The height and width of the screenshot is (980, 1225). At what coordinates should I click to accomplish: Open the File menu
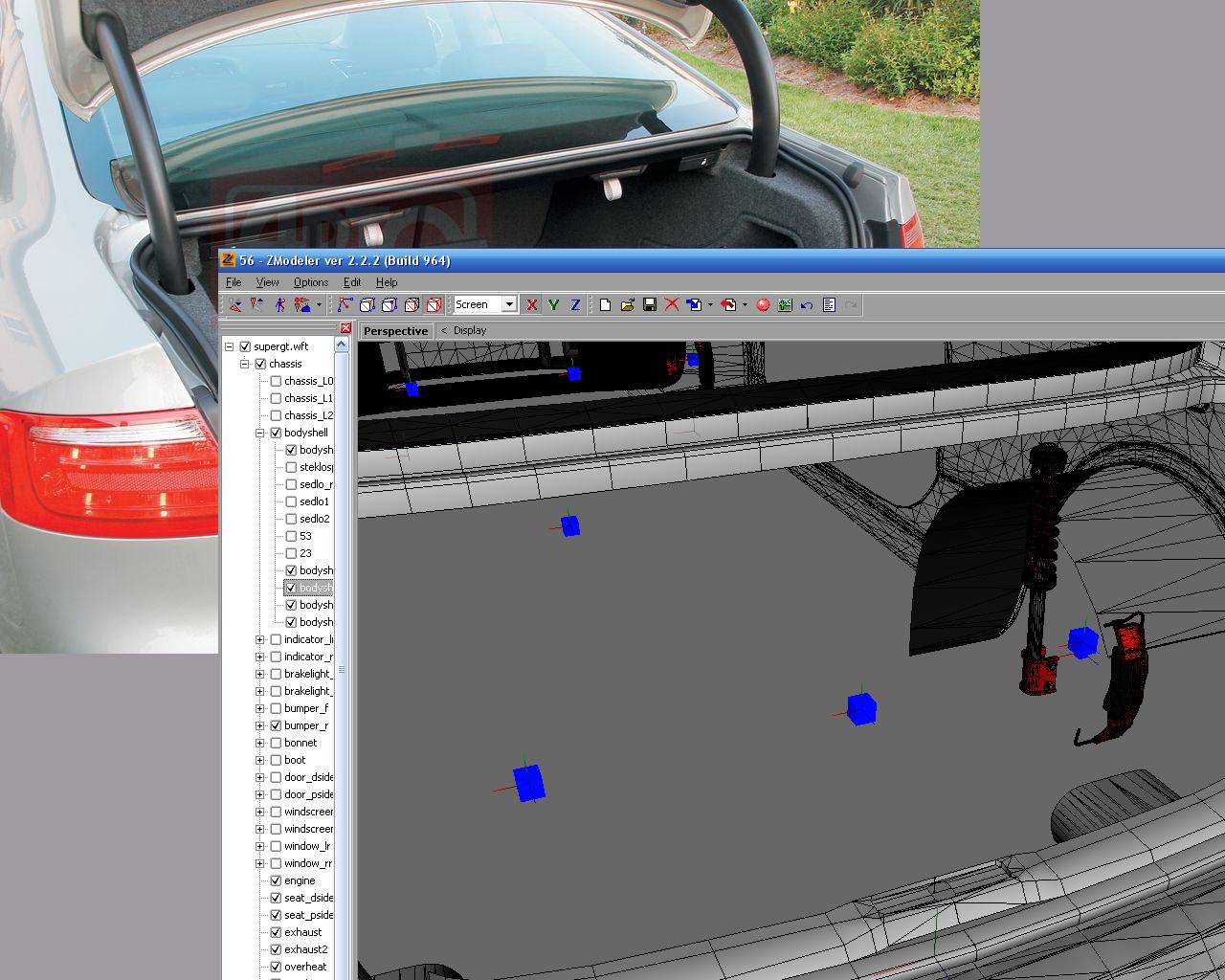(234, 282)
